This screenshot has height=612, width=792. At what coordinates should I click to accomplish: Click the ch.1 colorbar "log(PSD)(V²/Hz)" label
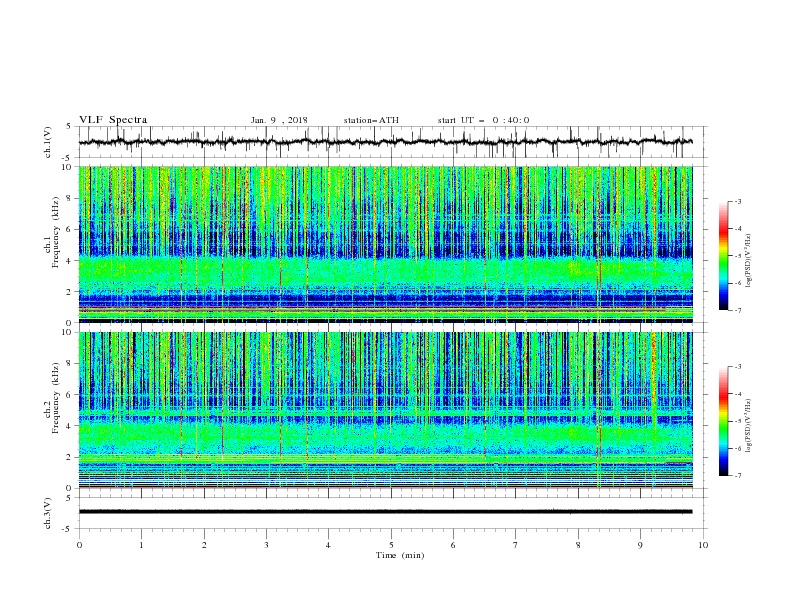(x=749, y=261)
